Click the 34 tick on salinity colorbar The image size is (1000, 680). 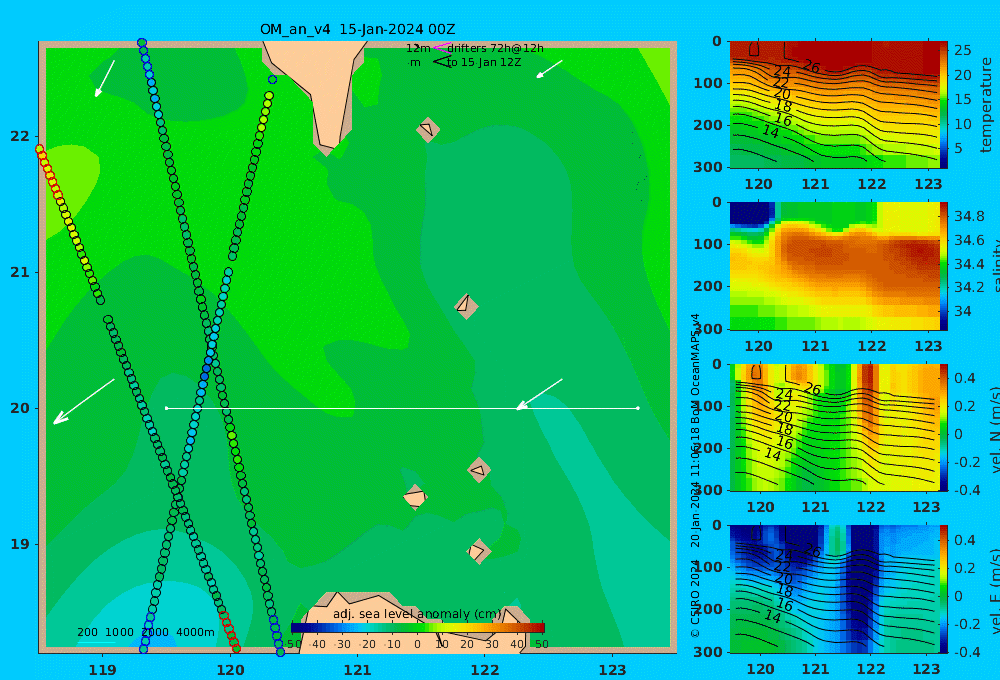pyautogui.click(x=962, y=311)
